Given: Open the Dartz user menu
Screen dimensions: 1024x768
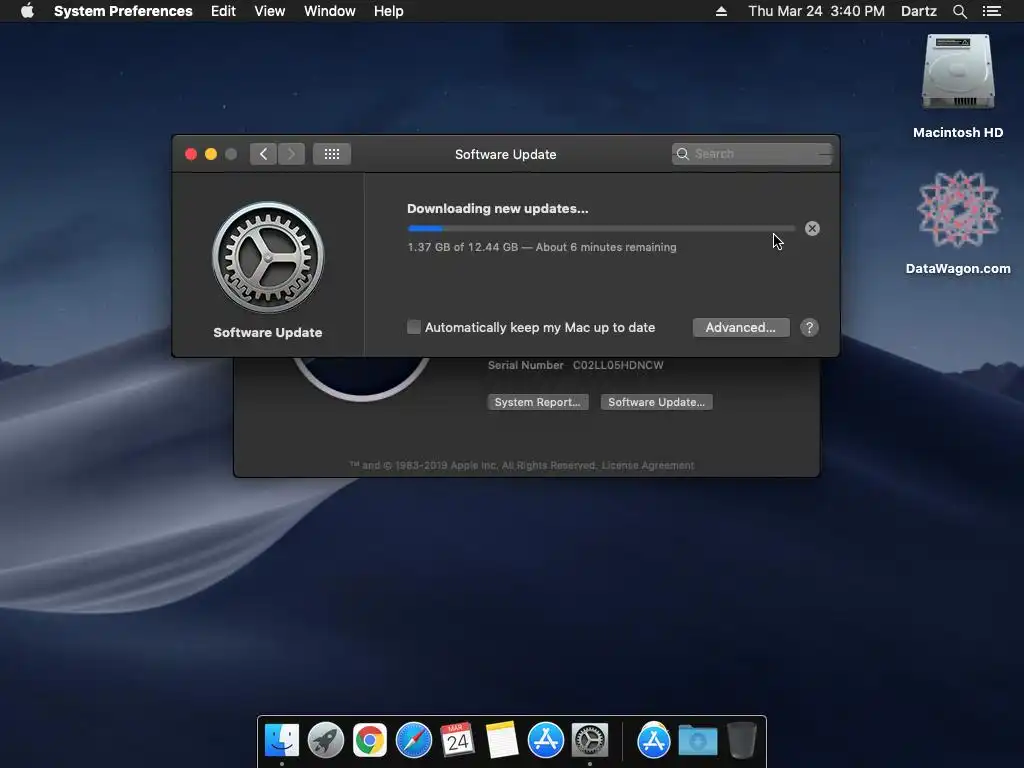Looking at the screenshot, I should pyautogui.click(x=918, y=11).
